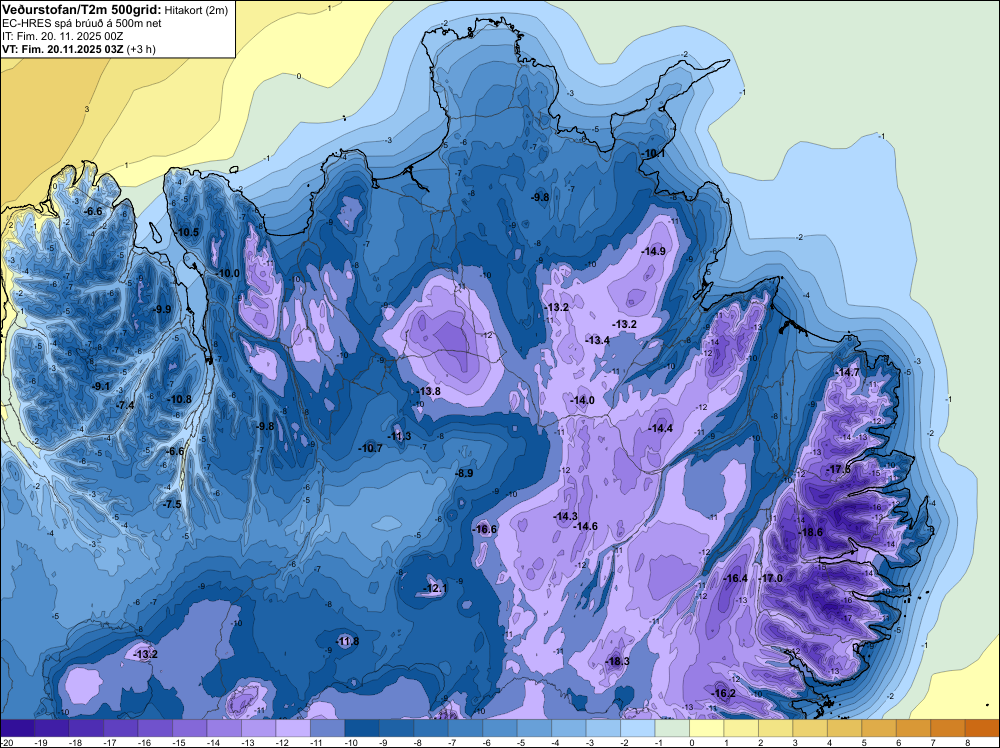Click the -11.8 temperature reading
This screenshot has width=1000, height=748.
[348, 641]
